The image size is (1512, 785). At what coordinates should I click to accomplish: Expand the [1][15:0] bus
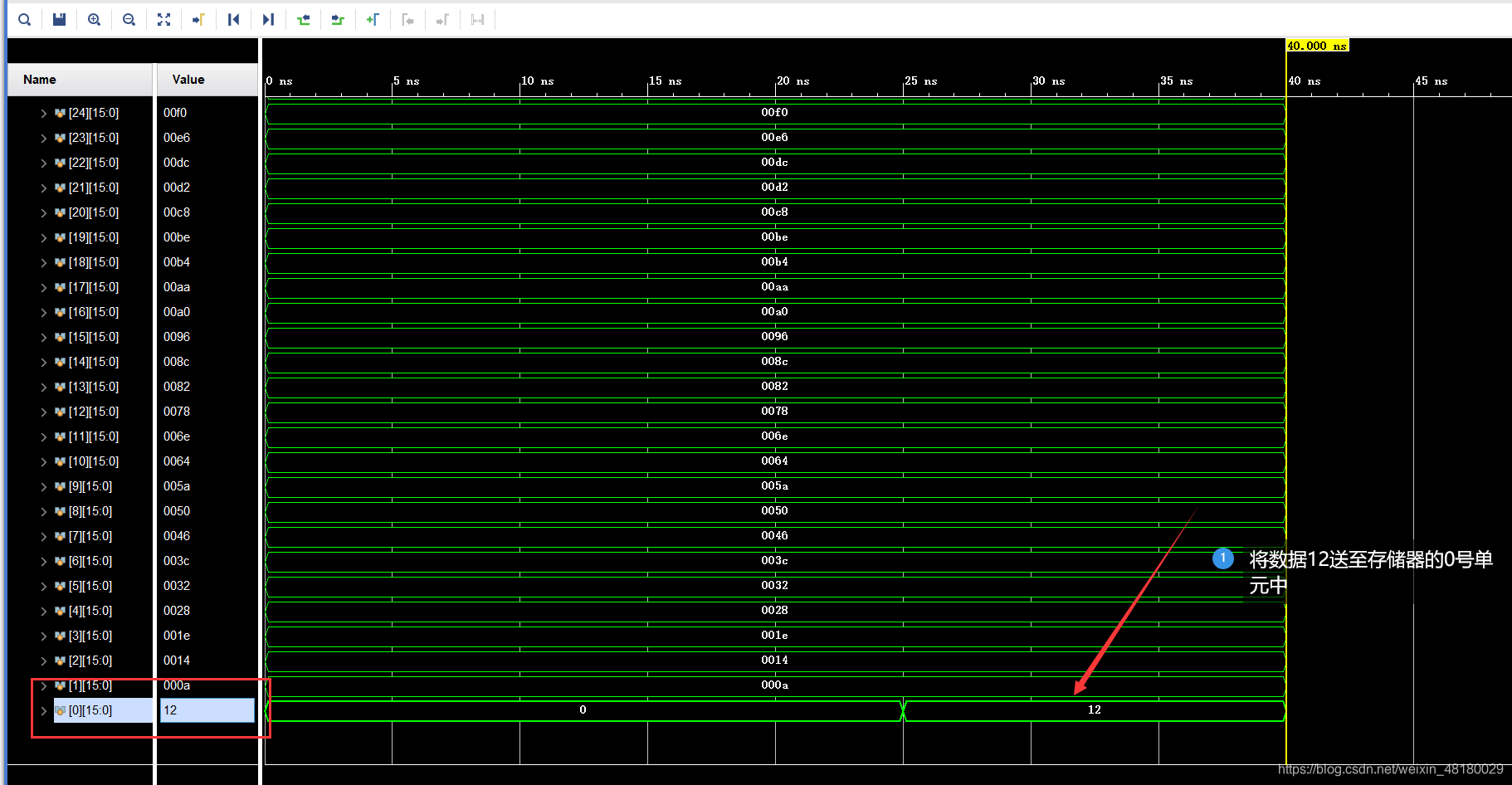click(x=44, y=685)
